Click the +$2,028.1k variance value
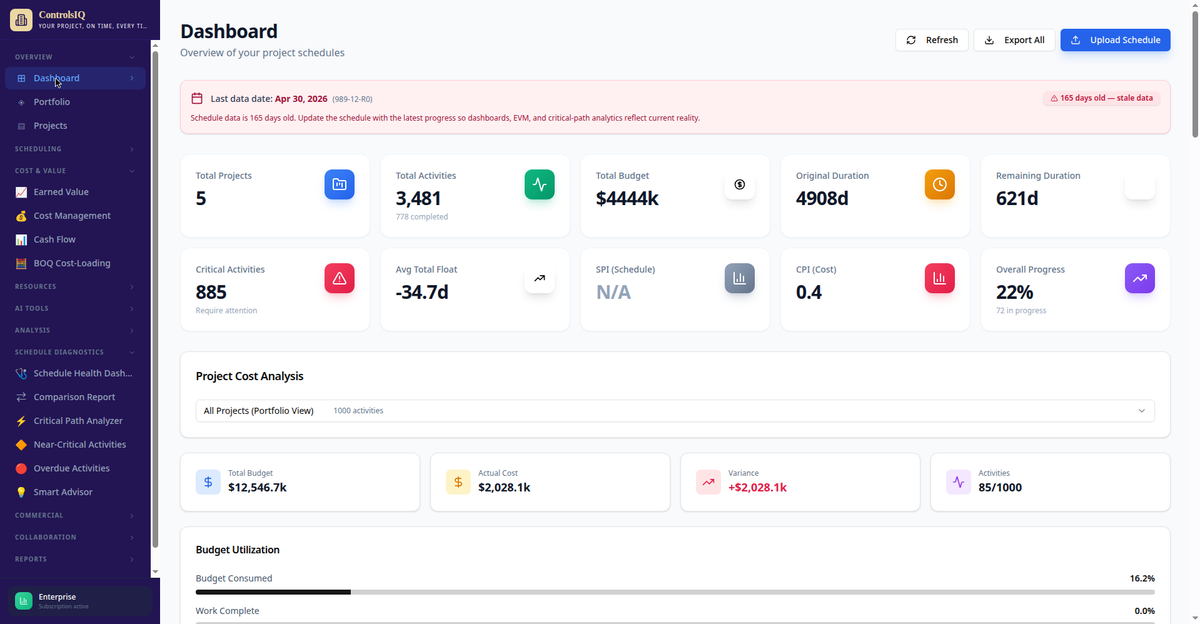 [757, 488]
